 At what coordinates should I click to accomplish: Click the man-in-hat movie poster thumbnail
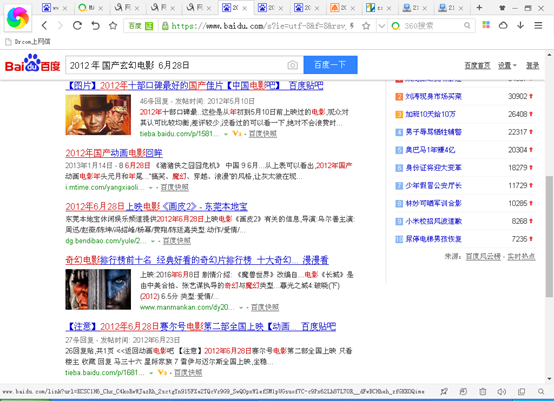(x=98, y=115)
